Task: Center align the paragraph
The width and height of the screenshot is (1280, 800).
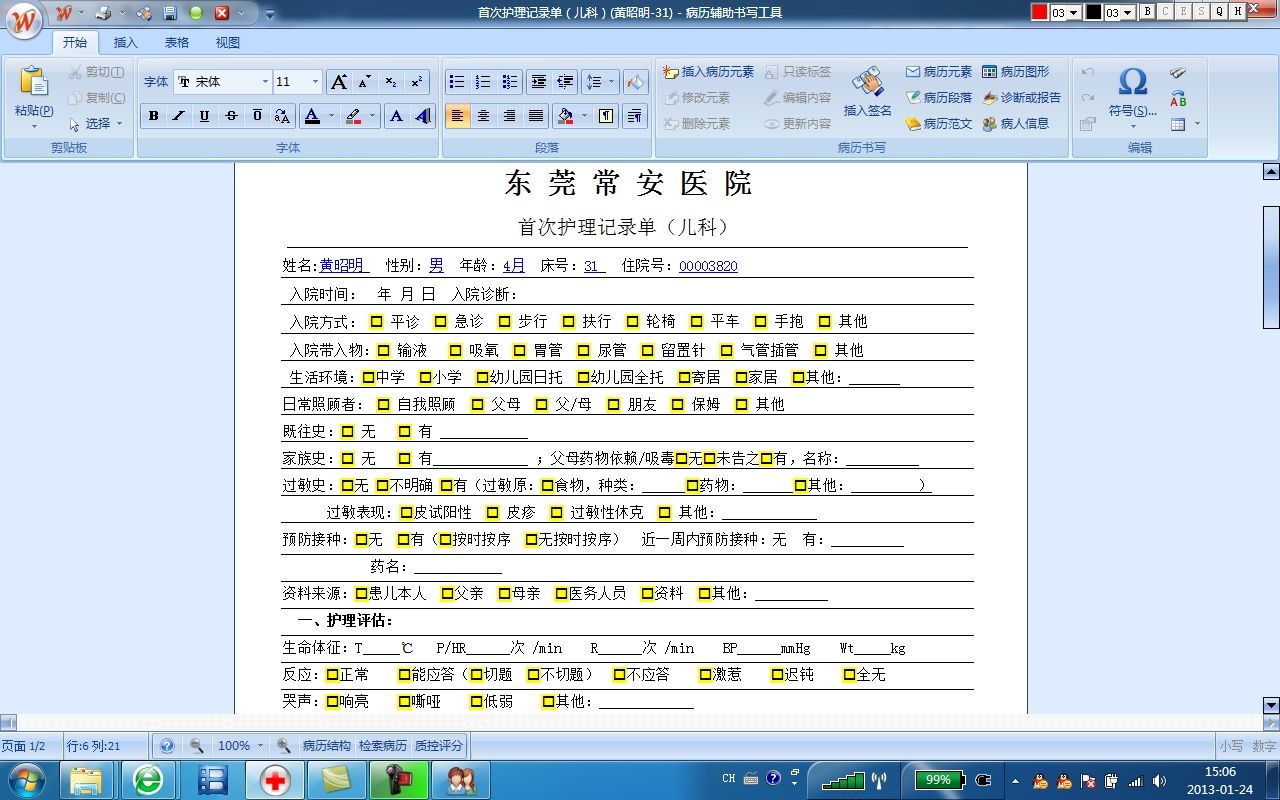Action: coord(483,116)
